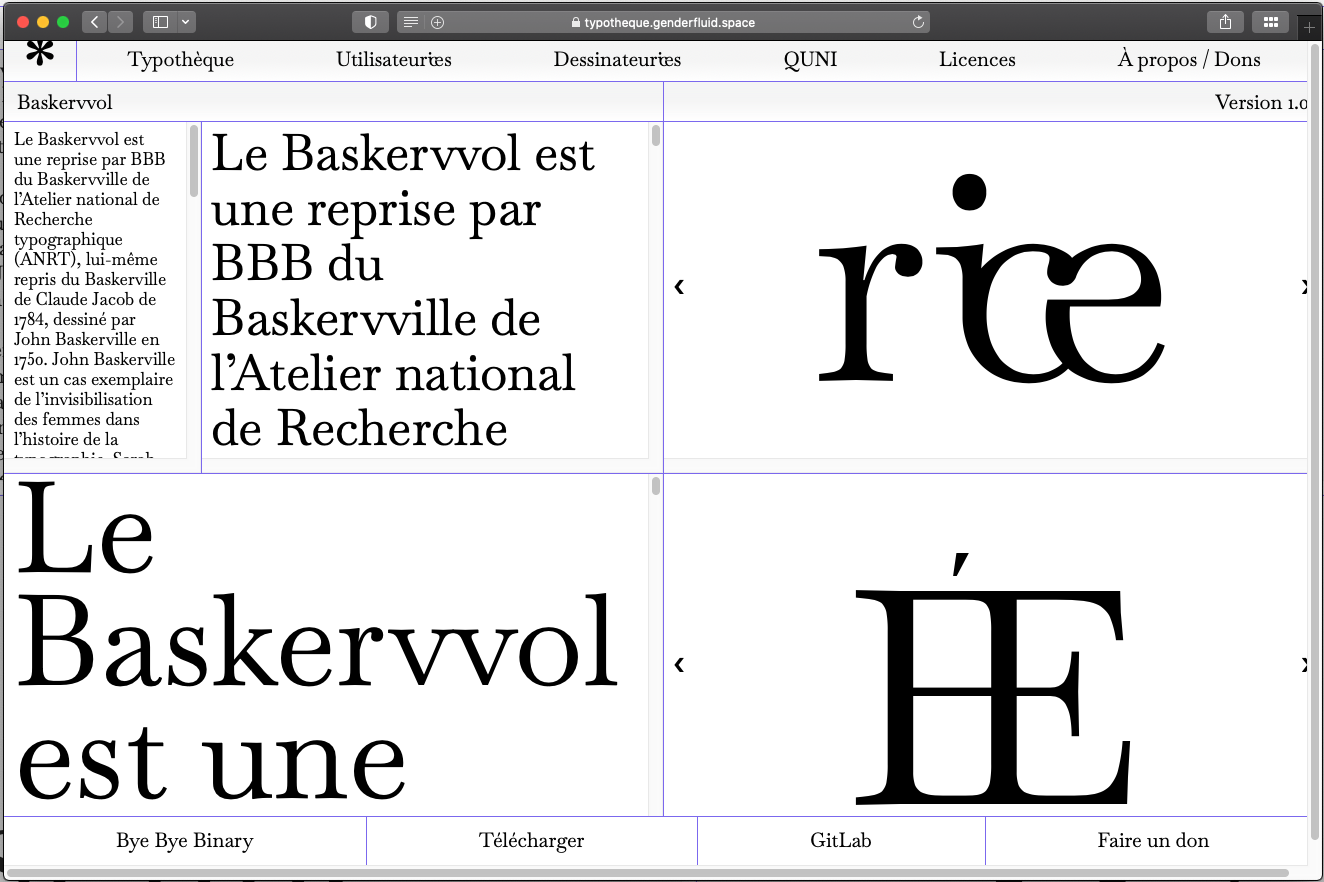The image size is (1324, 882).
Task: Add a new tab with plus button
Action: click(1309, 28)
